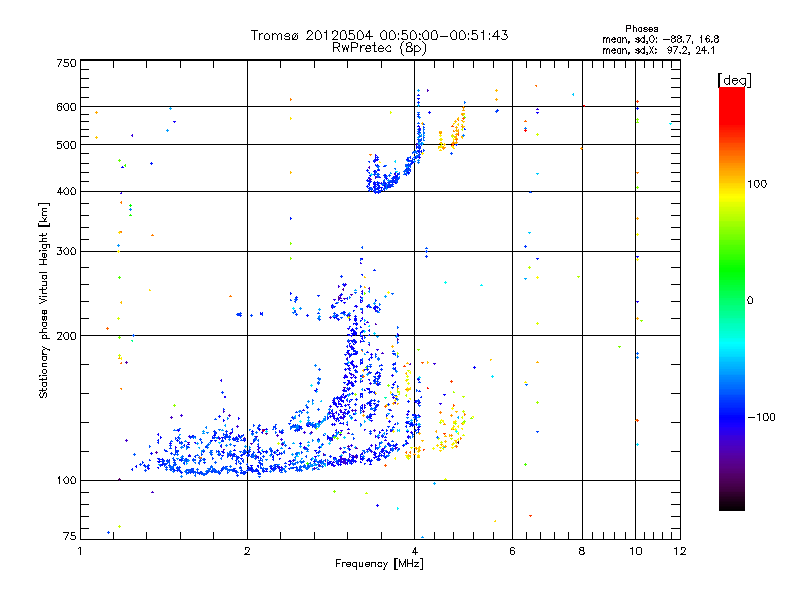Click x-axis tick label '4'
The width and height of the screenshot is (800, 600).
coord(414,551)
